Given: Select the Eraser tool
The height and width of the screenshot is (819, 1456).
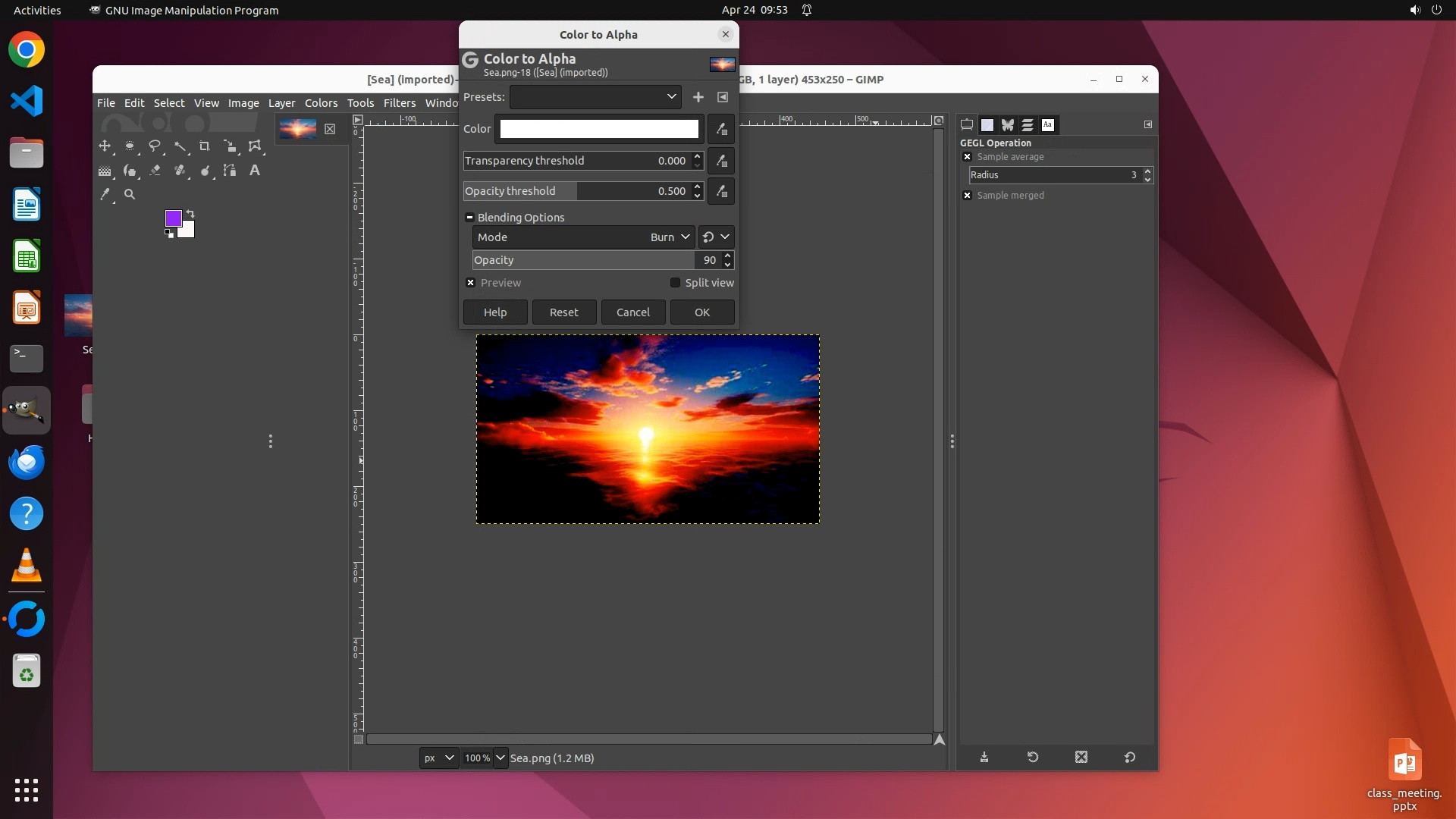Looking at the screenshot, I should click(155, 171).
